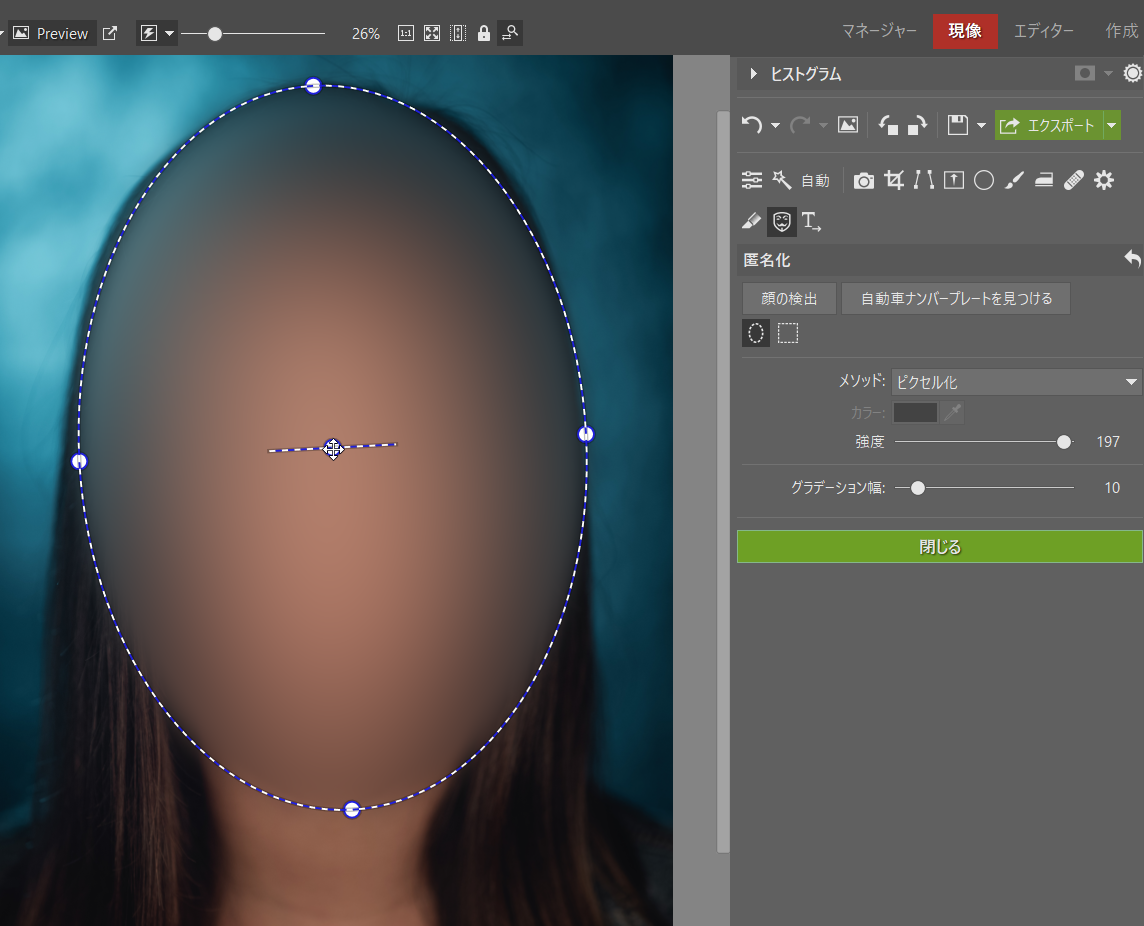Click the floppy disk save icon
This screenshot has width=1144, height=926.
click(957, 125)
